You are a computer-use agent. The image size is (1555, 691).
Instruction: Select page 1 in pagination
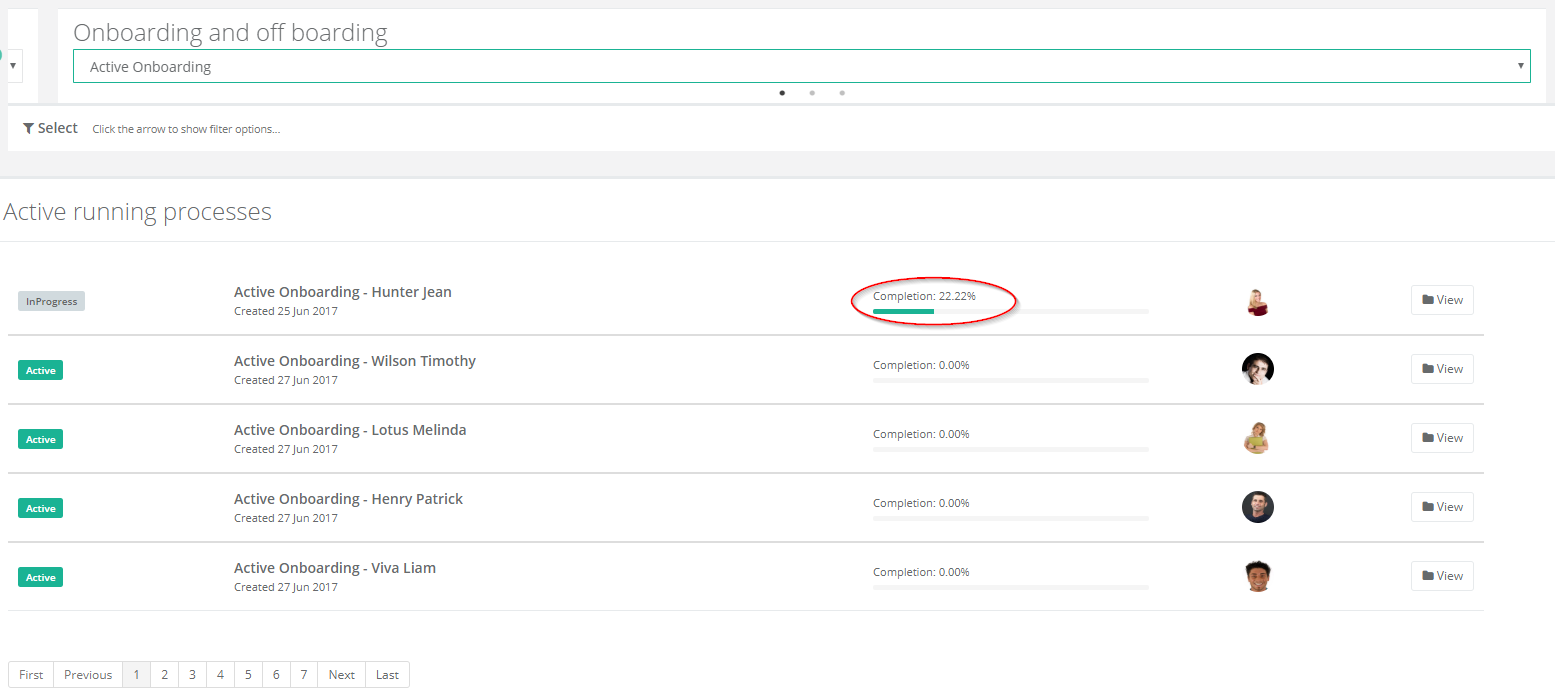point(137,674)
